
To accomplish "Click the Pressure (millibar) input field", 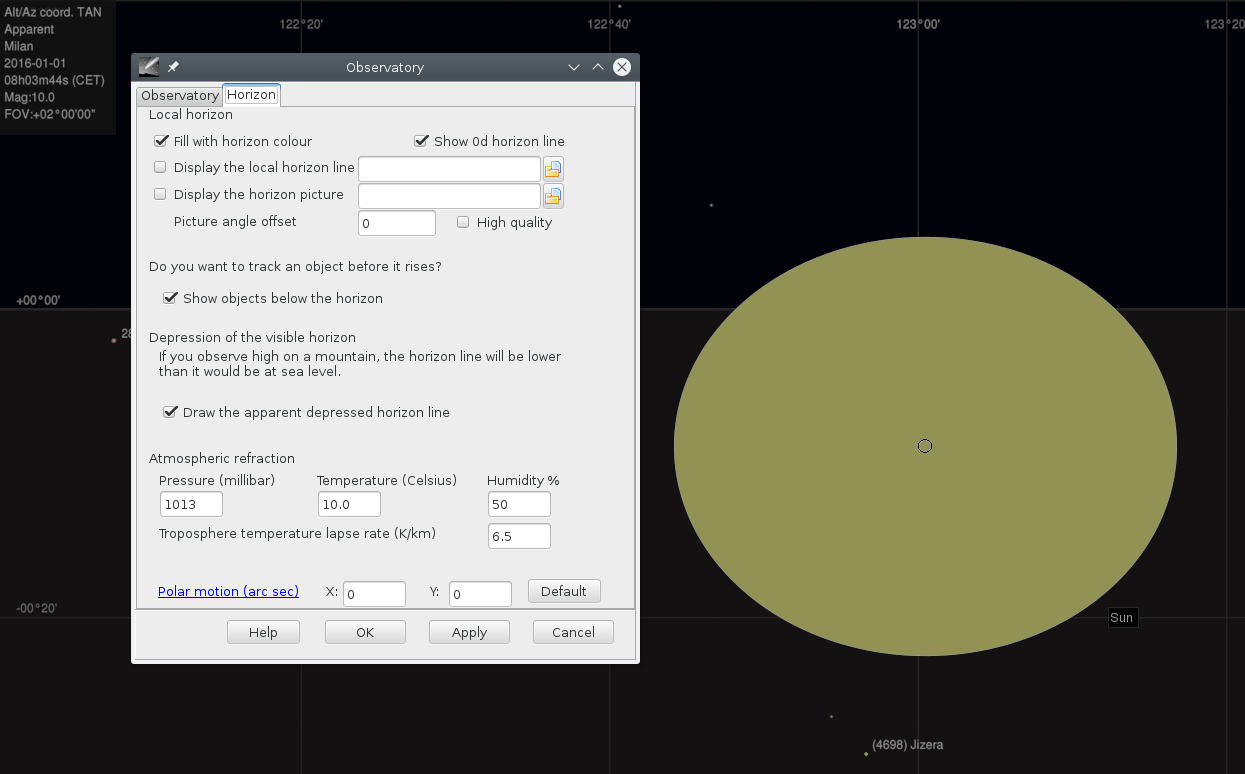I will pyautogui.click(x=191, y=504).
